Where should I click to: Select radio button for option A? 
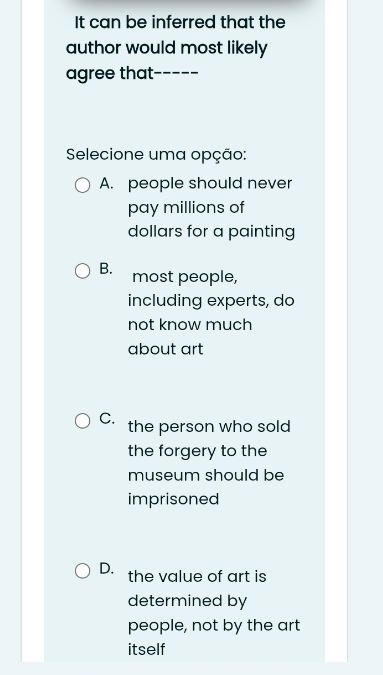83,186
